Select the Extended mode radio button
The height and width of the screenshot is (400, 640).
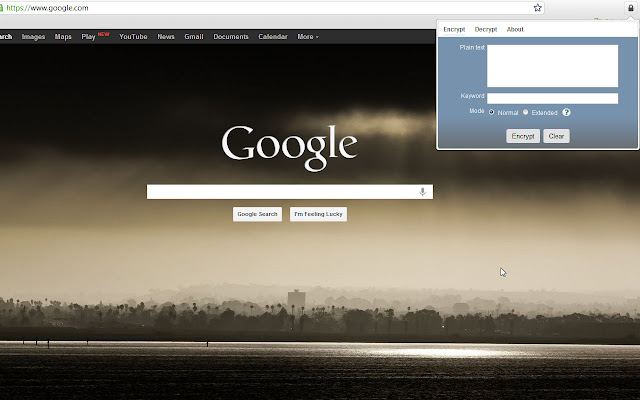click(x=525, y=112)
